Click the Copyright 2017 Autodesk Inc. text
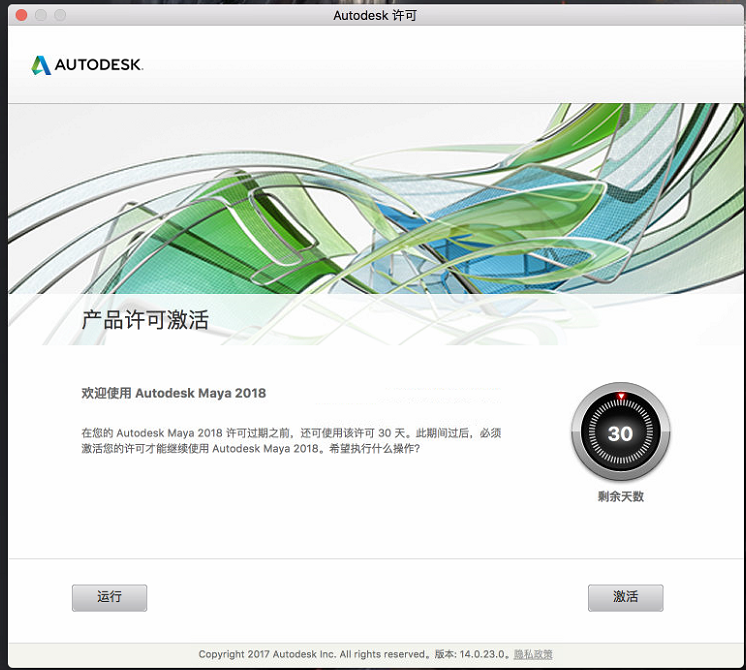746x670 pixels. (267, 654)
